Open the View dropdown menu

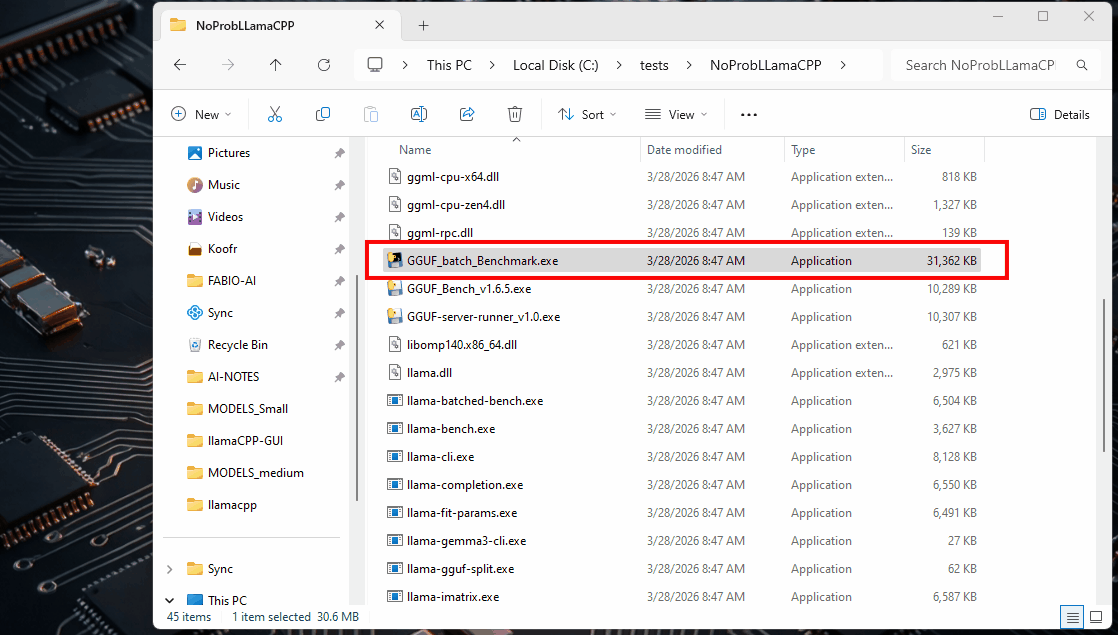pyautogui.click(x=676, y=114)
